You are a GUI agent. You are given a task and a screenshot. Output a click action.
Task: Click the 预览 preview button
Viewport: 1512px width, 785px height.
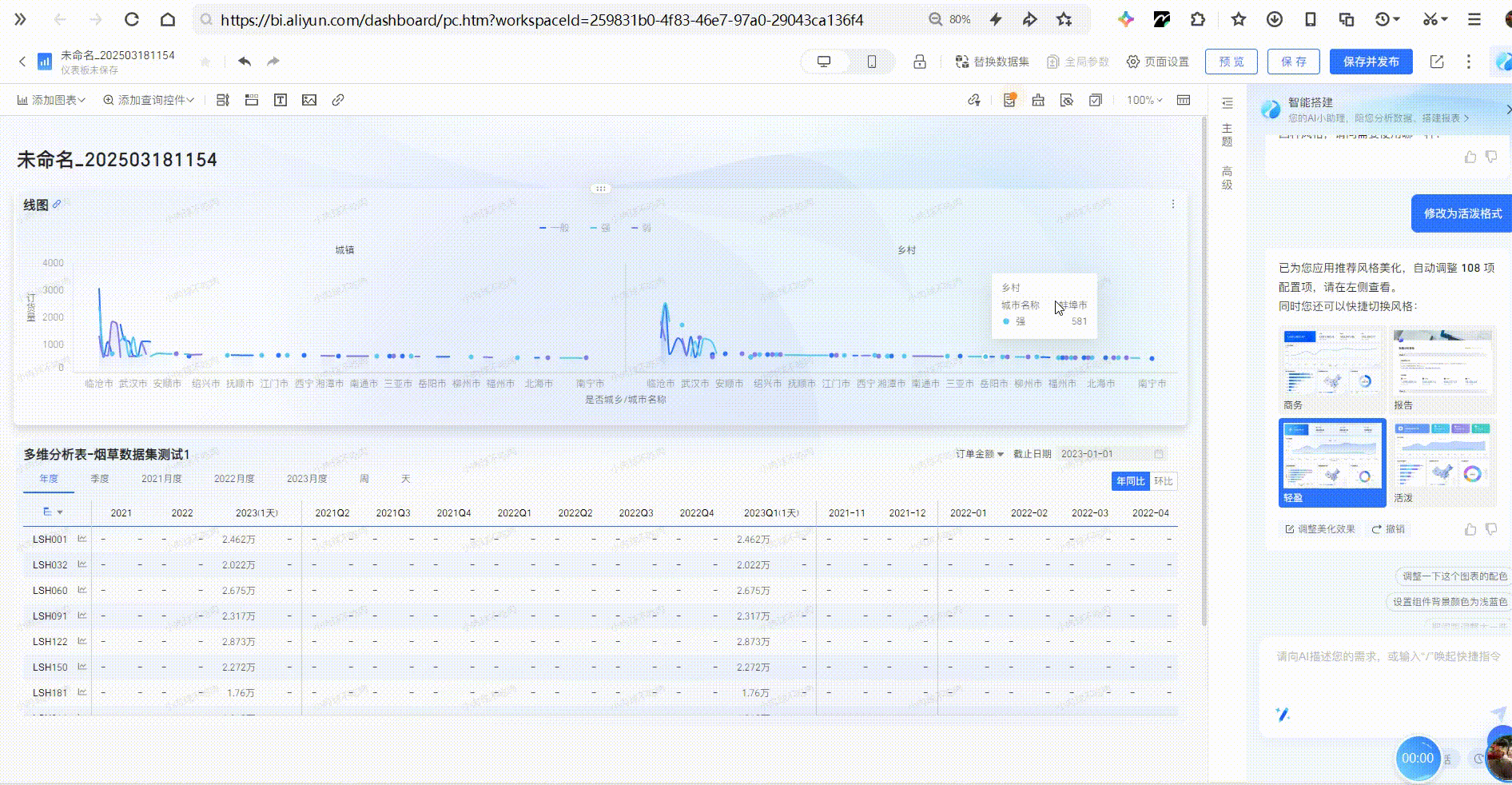tap(1231, 62)
